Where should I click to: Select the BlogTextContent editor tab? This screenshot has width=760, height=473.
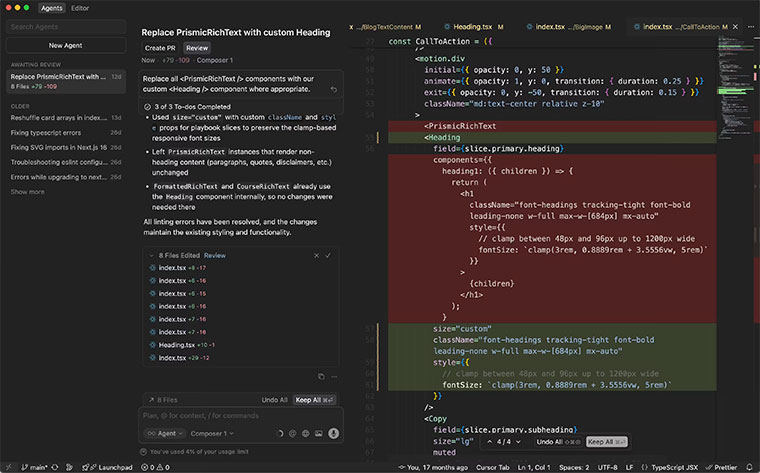point(385,27)
